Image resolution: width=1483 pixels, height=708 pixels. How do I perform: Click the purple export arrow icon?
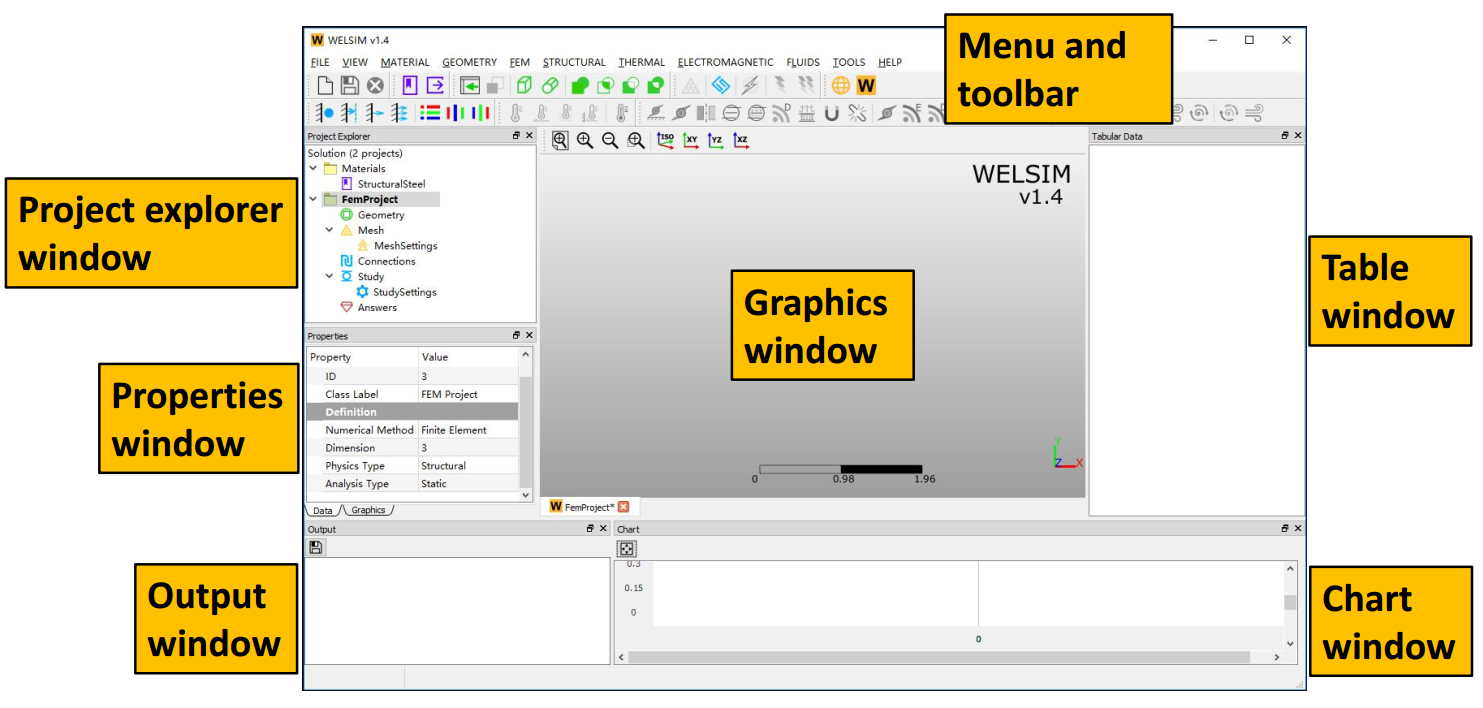pos(435,86)
